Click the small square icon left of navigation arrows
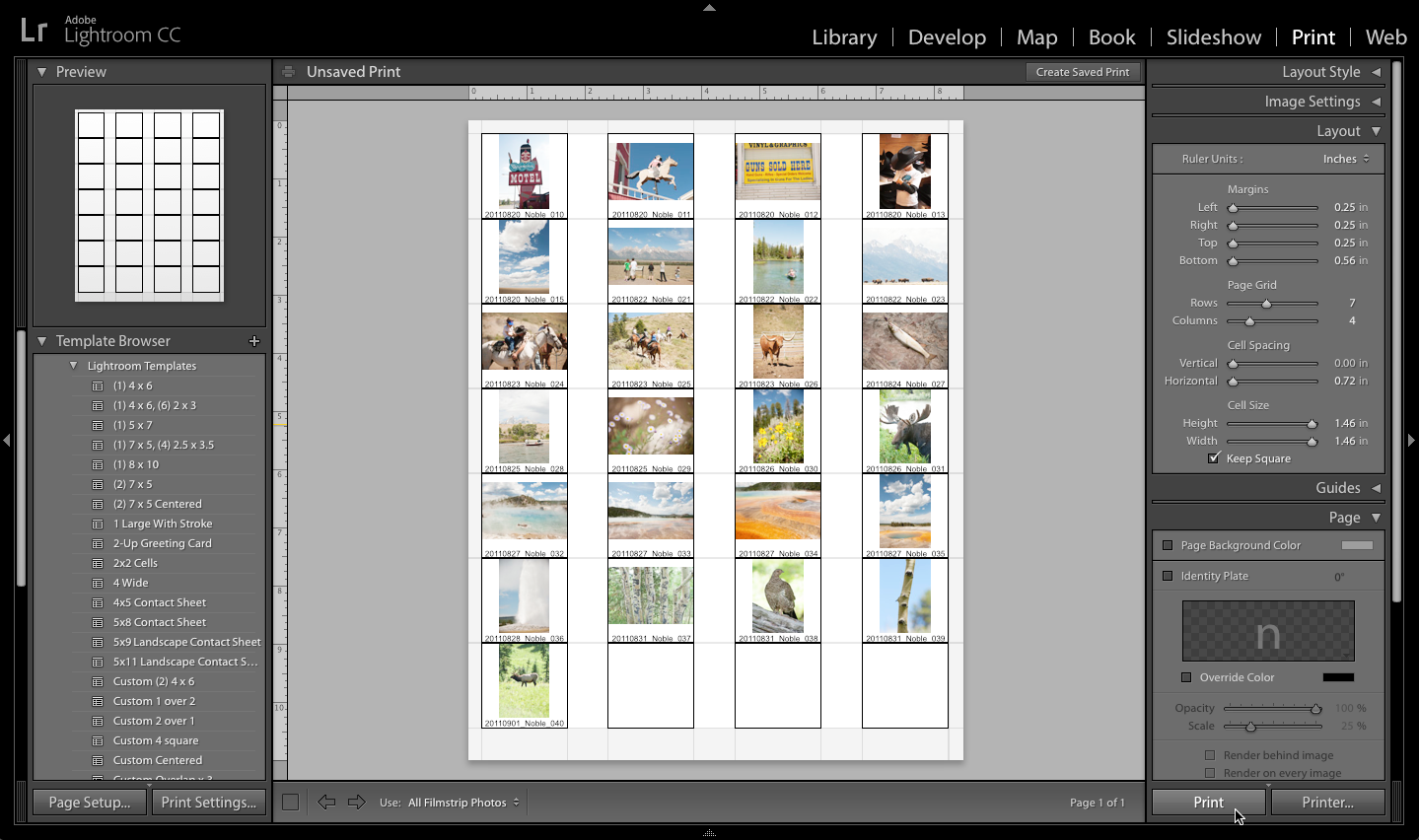This screenshot has width=1419, height=840. [x=290, y=802]
